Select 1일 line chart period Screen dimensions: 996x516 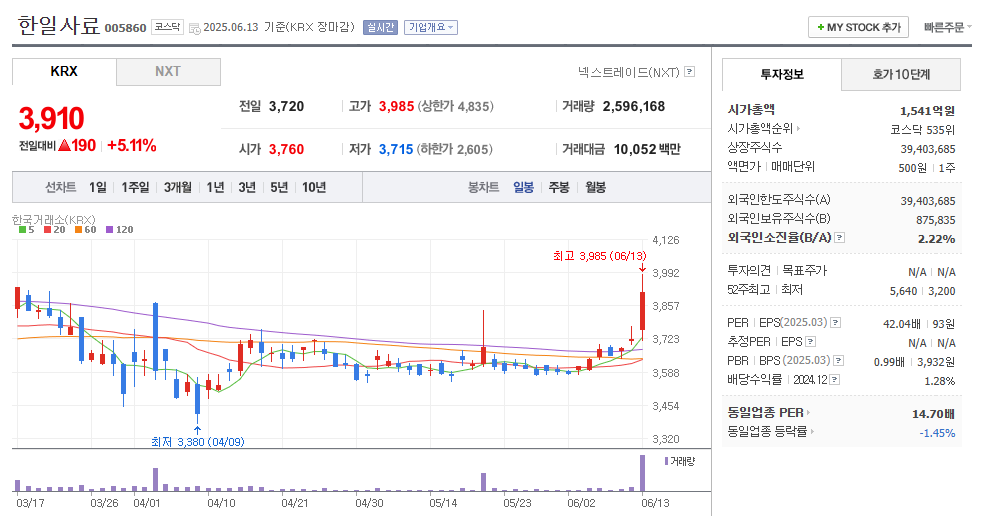pos(97,187)
